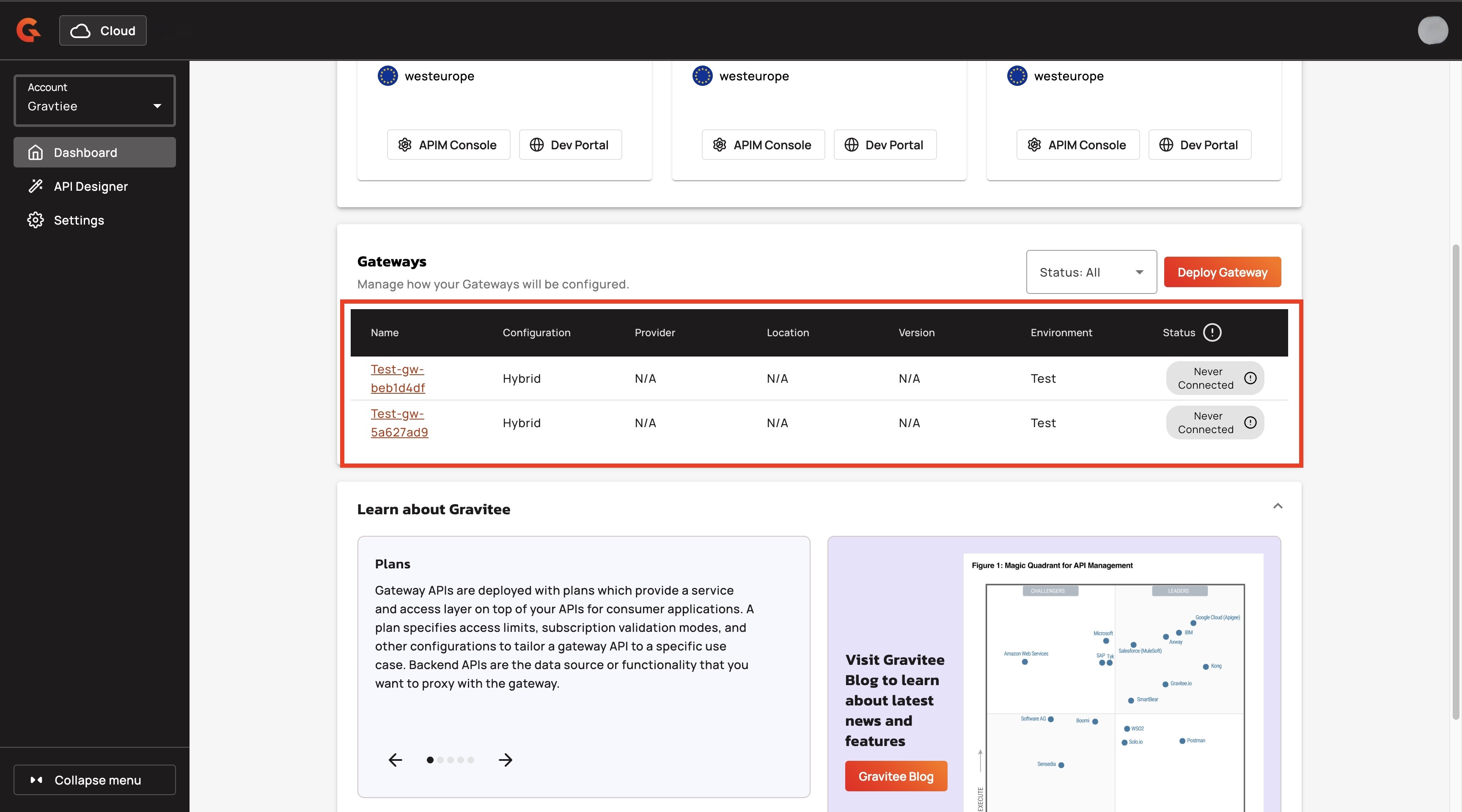1462x812 pixels.
Task: Open the Cloud button with cloud icon
Action: [103, 30]
